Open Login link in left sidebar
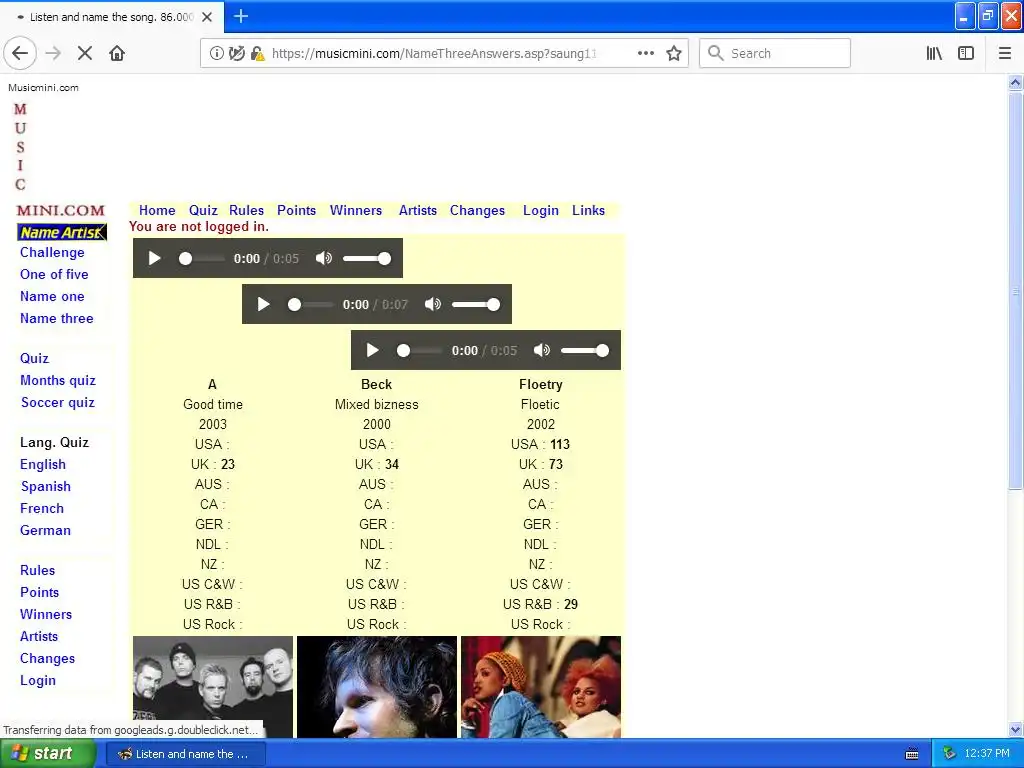Image resolution: width=1024 pixels, height=768 pixels. 38,680
